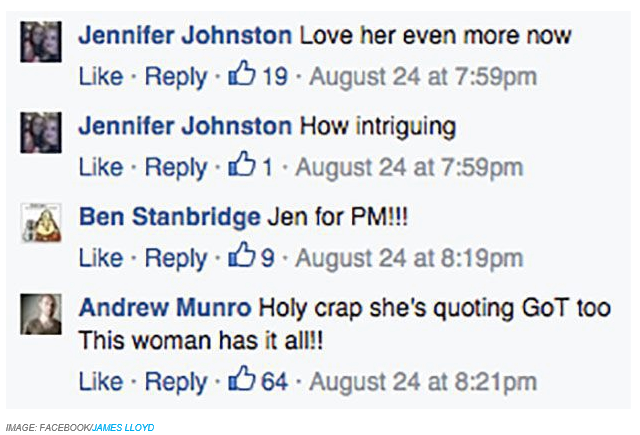Like Andrew Munro's GoT comment
The image size is (640, 435).
(x=101, y=381)
